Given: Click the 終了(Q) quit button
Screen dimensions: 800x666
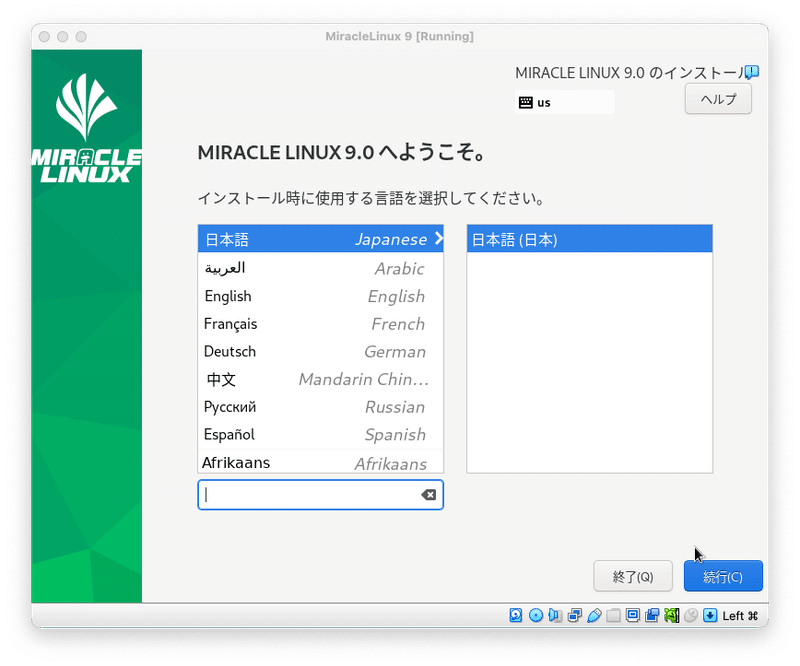Looking at the screenshot, I should 633,576.
